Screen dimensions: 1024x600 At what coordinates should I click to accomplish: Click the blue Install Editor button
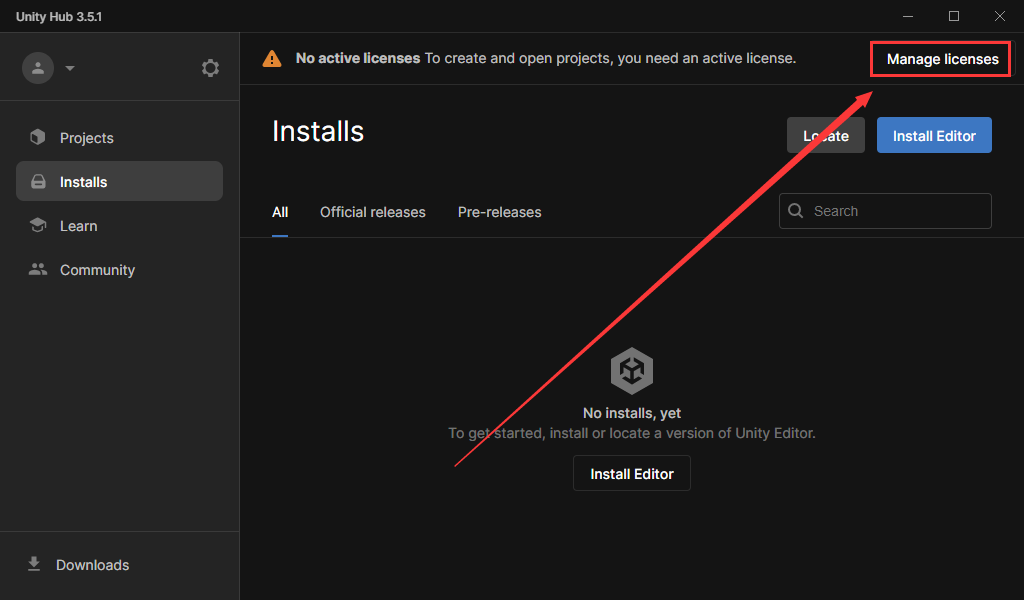934,136
